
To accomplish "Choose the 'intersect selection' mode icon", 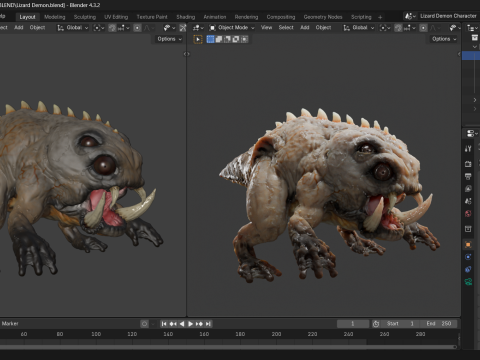I will click(x=244, y=39).
